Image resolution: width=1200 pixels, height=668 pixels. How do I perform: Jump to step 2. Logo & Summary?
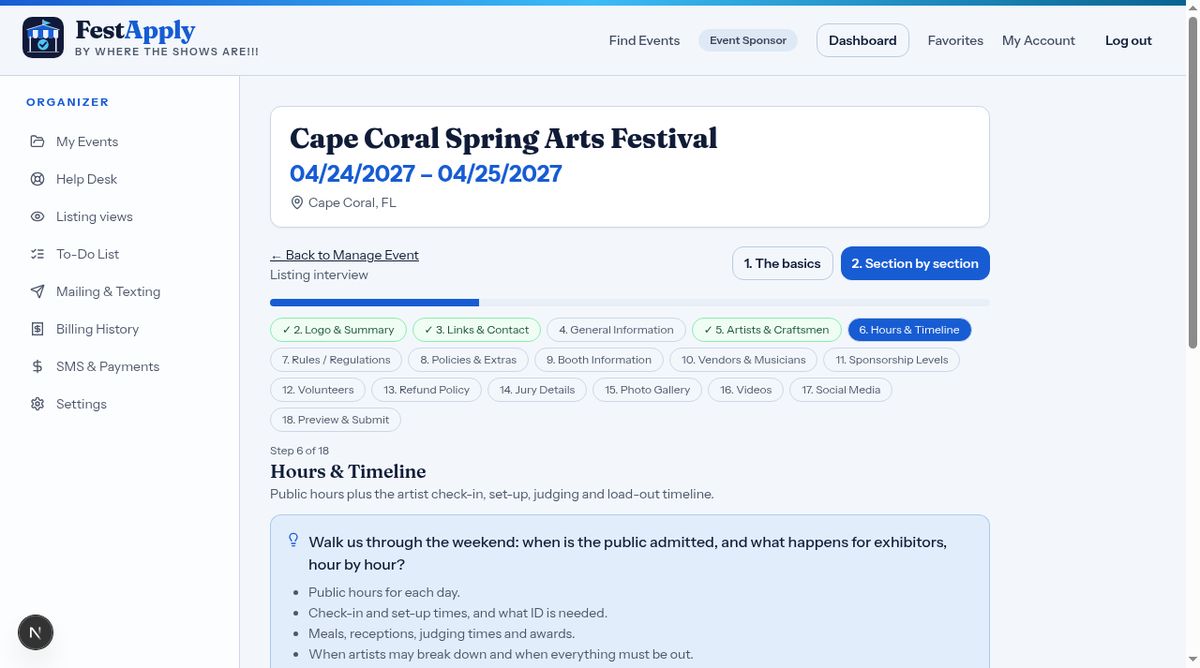coord(338,330)
